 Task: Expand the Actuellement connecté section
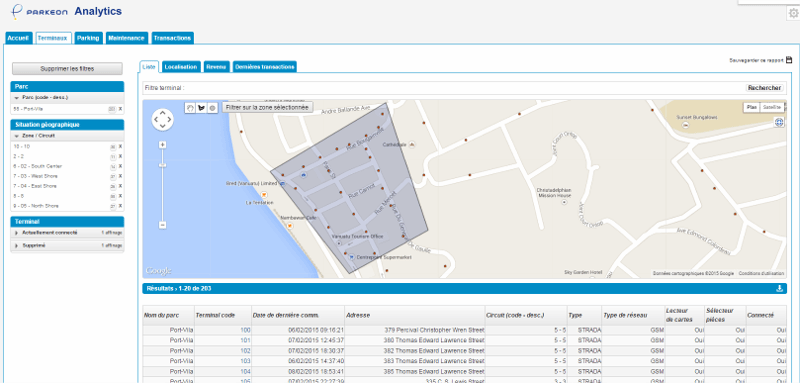pos(67,233)
